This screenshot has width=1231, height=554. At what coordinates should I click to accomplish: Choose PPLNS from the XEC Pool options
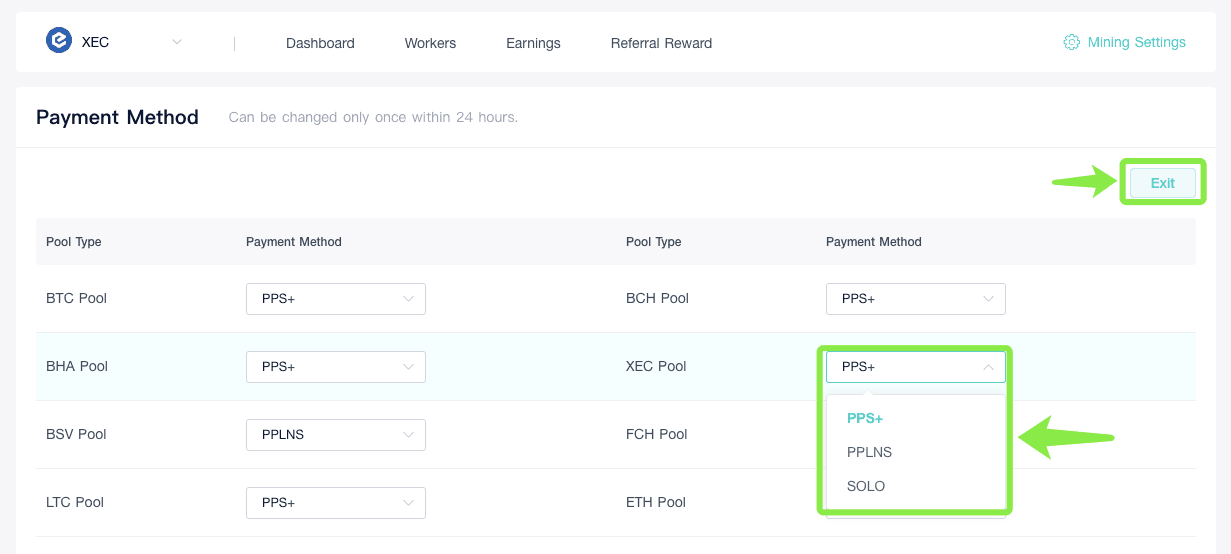(x=869, y=452)
